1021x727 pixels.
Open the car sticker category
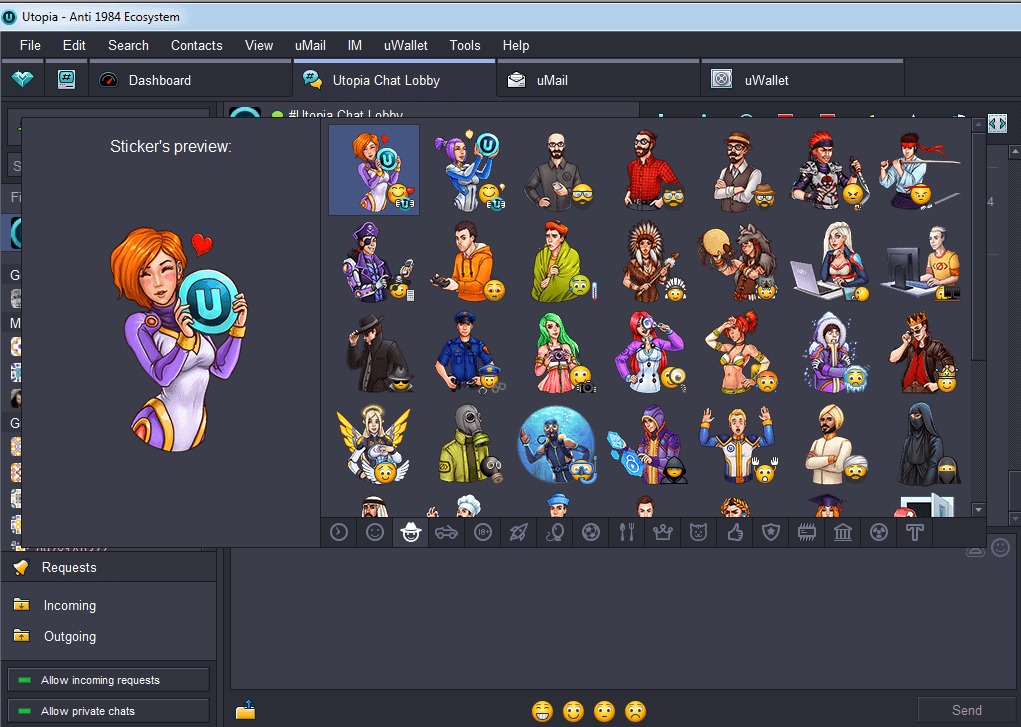point(447,533)
